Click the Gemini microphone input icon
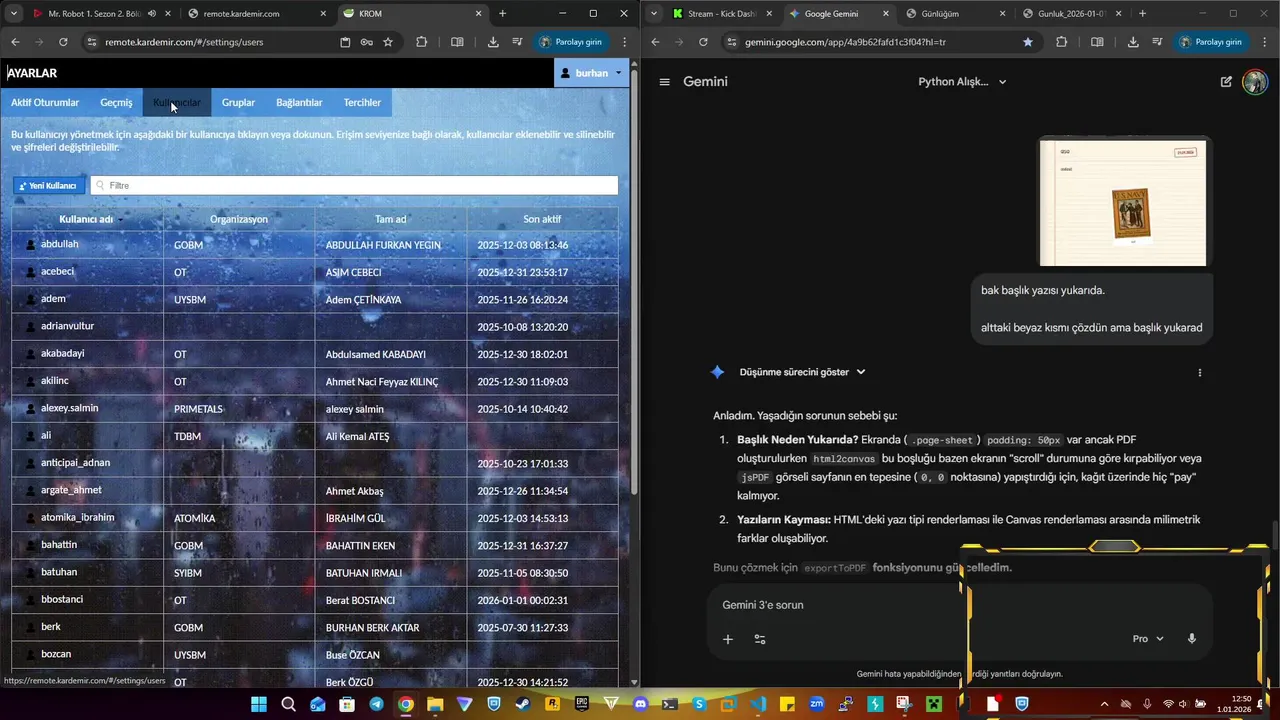 tap(1191, 639)
